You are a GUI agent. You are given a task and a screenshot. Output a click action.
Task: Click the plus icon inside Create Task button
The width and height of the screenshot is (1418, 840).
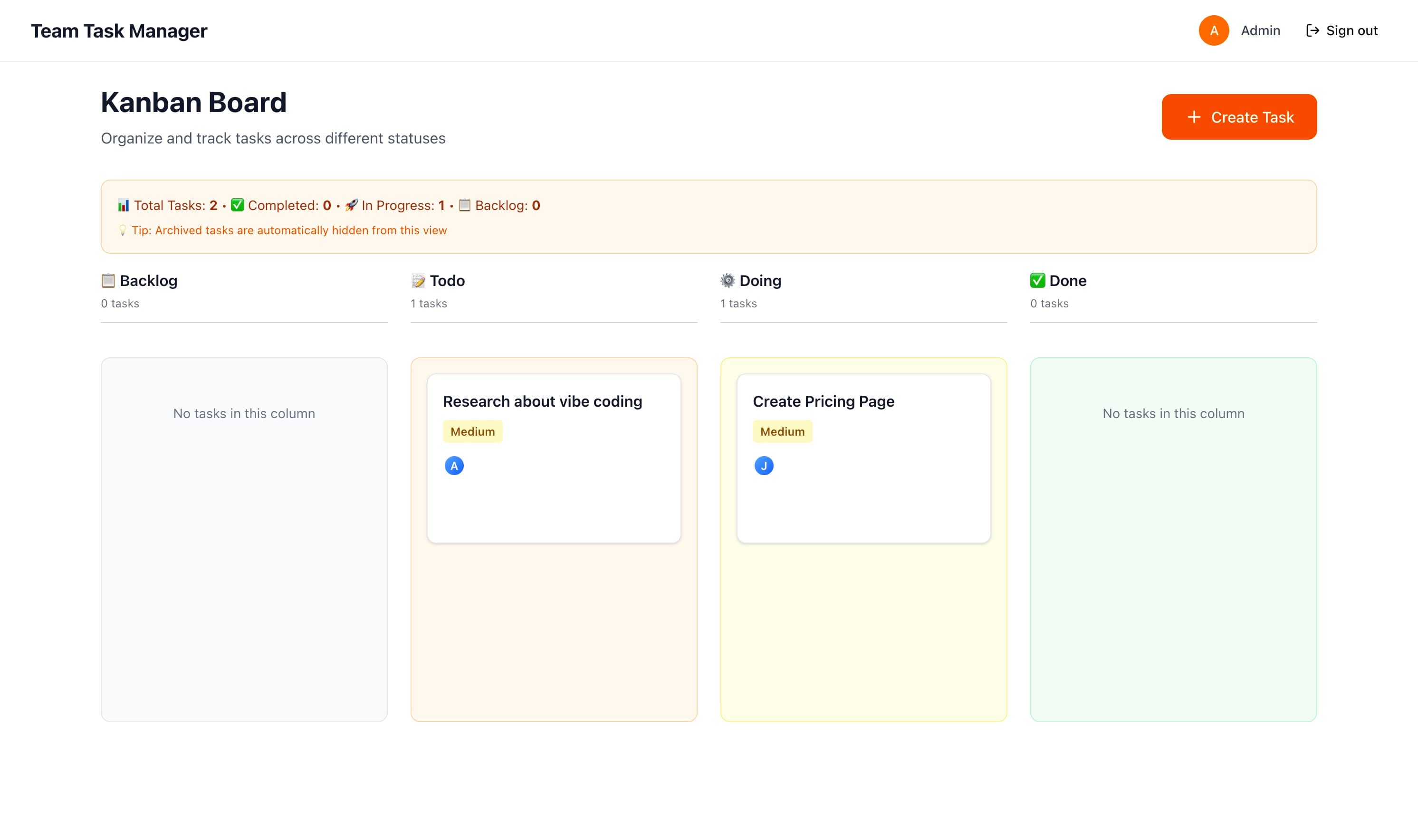pos(1194,117)
